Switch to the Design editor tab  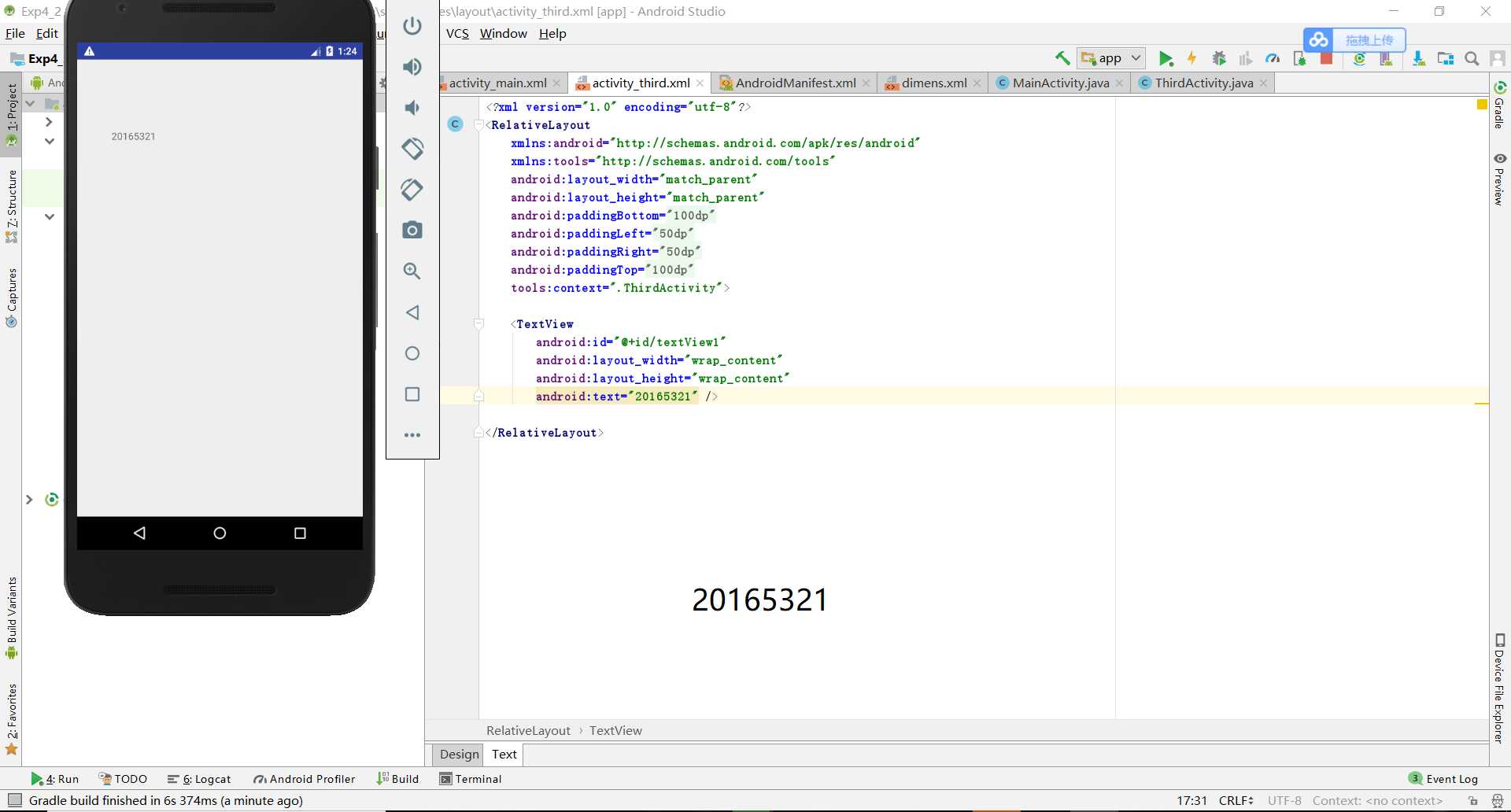459,754
